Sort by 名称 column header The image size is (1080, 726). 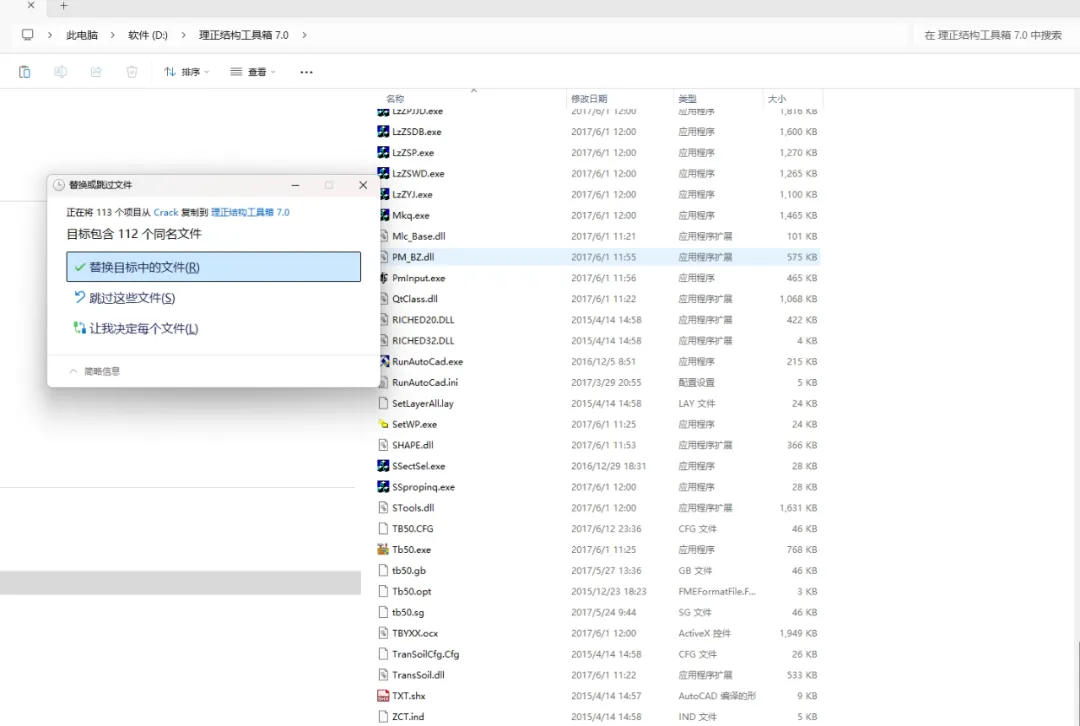[x=395, y=98]
